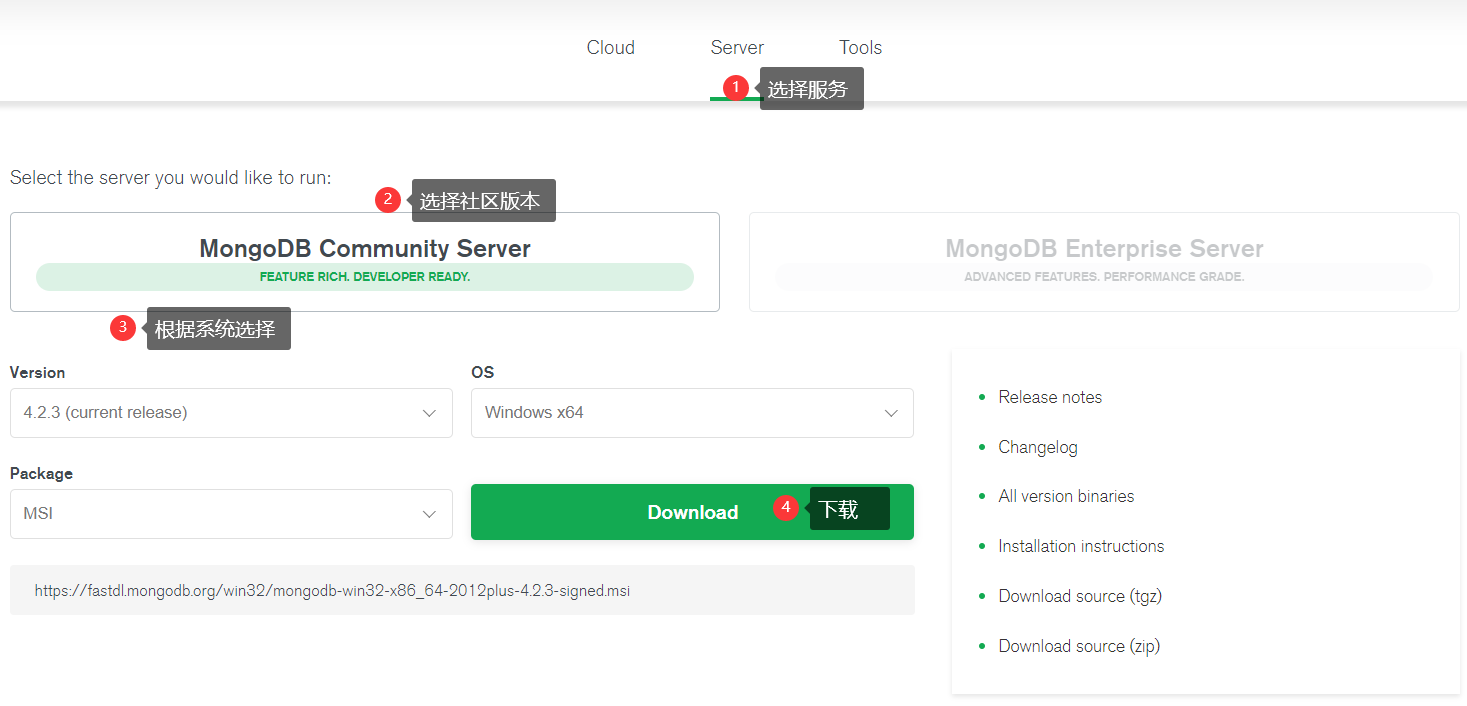Click the red numbered badge labeled 1
The height and width of the screenshot is (706, 1467).
tap(737, 88)
